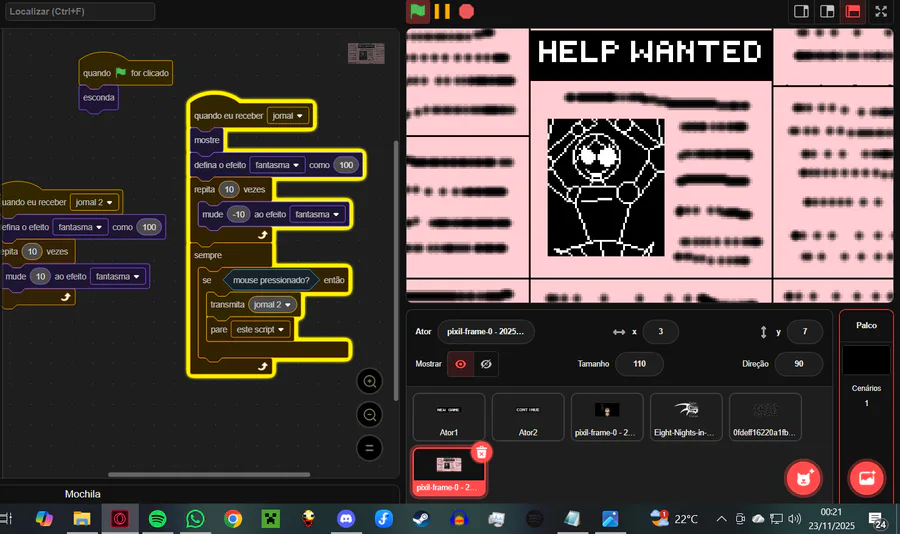Open the add sprite cat button
The image size is (900, 534).
(804, 478)
